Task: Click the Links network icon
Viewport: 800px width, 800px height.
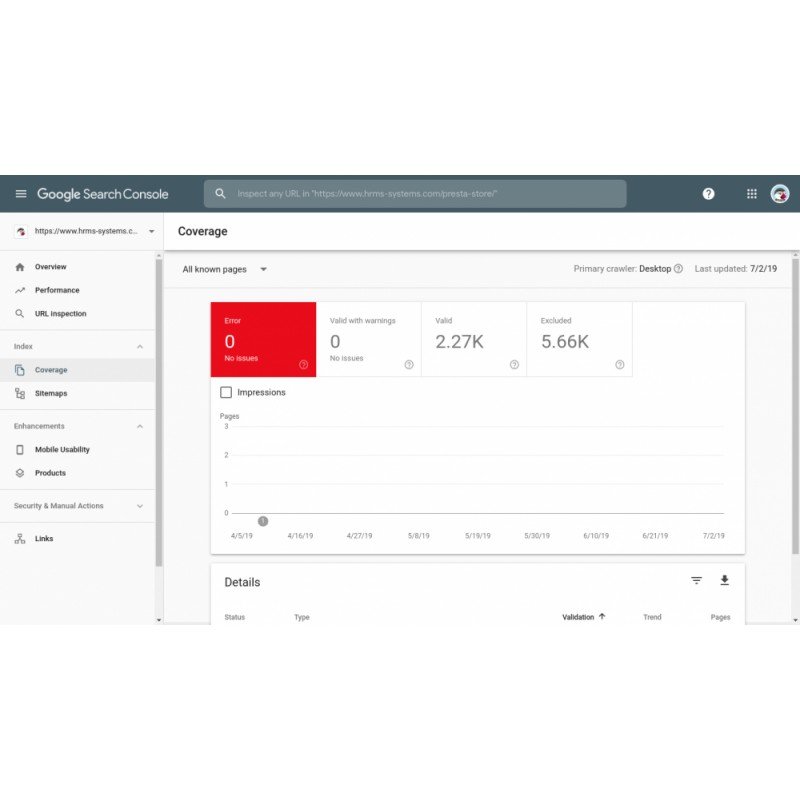Action: 20,539
